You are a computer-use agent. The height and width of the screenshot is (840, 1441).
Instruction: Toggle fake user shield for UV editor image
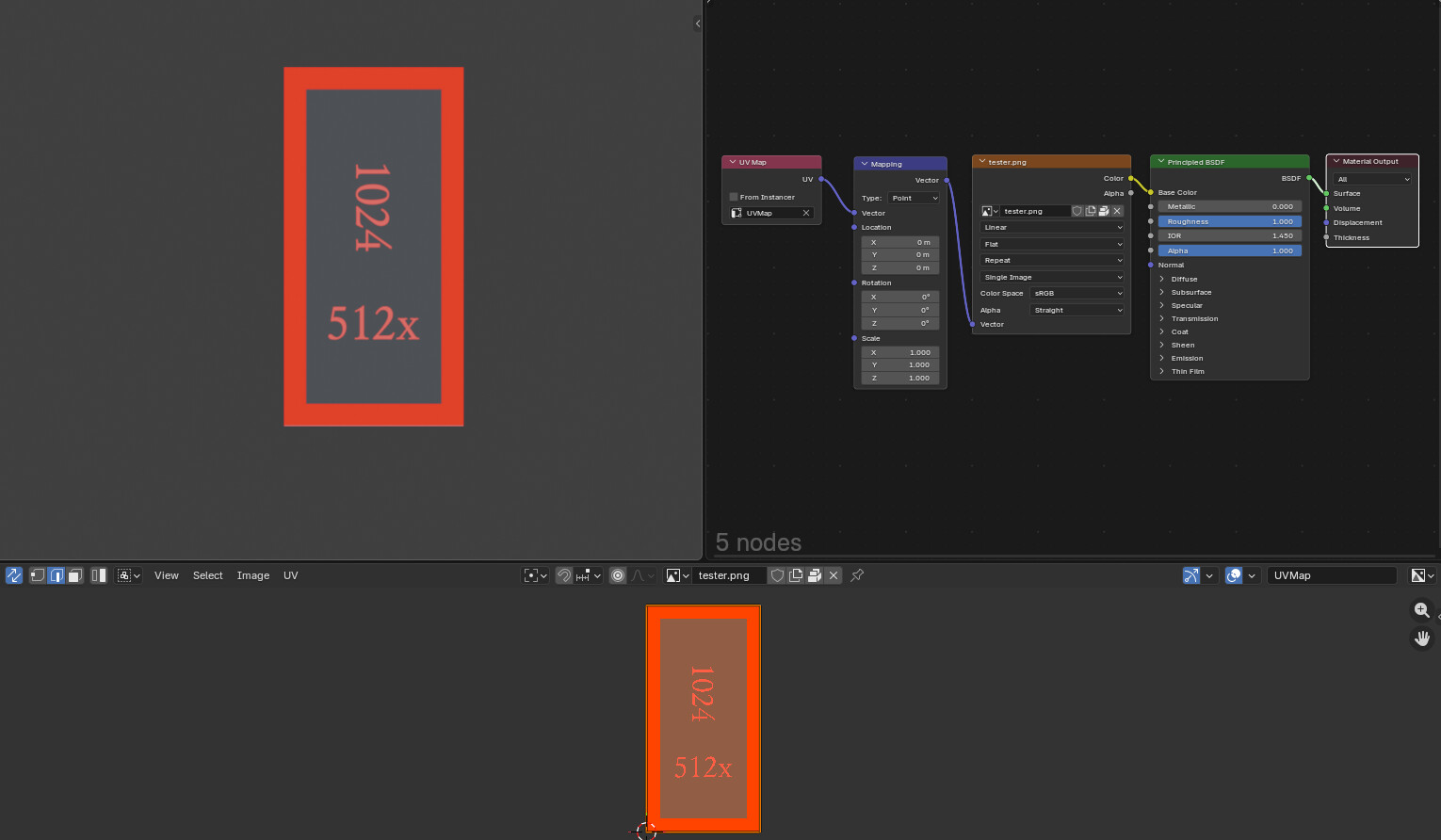(777, 575)
